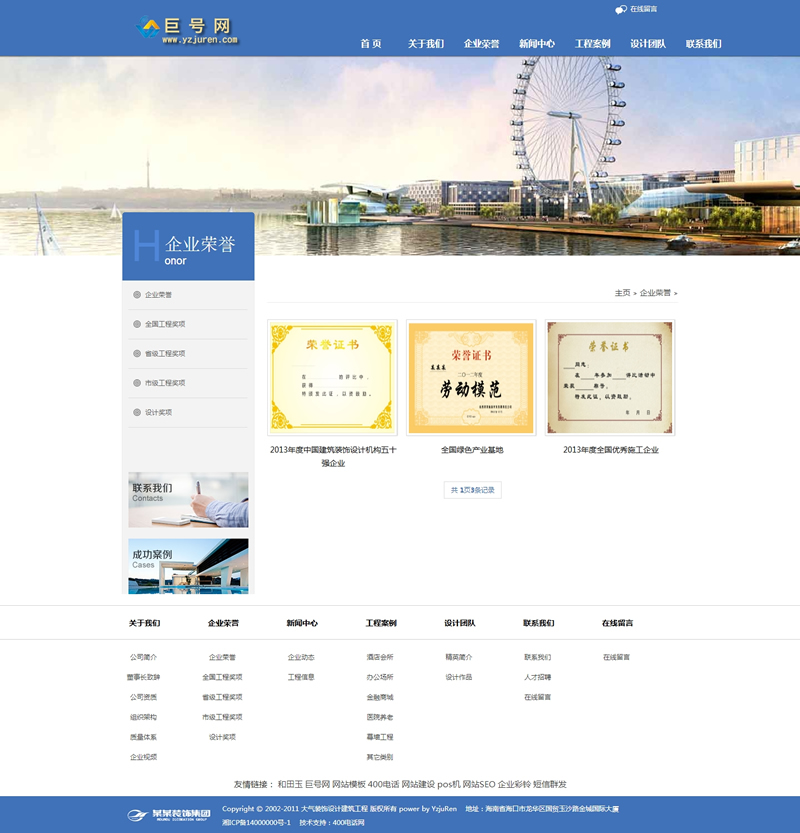
Task: Select 首页 in the top navigation bar
Action: click(370, 44)
